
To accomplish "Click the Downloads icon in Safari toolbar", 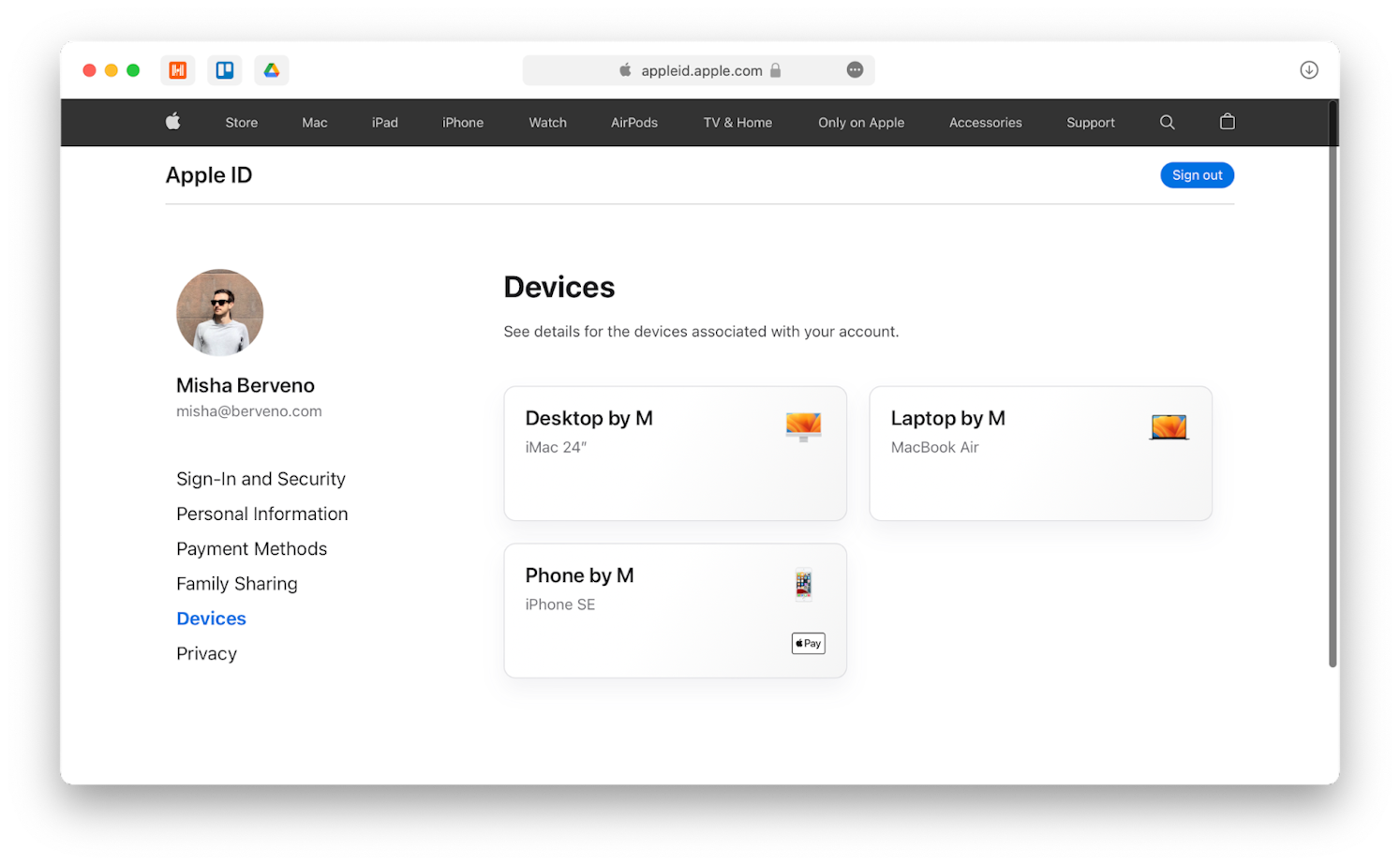I will click(x=1308, y=69).
